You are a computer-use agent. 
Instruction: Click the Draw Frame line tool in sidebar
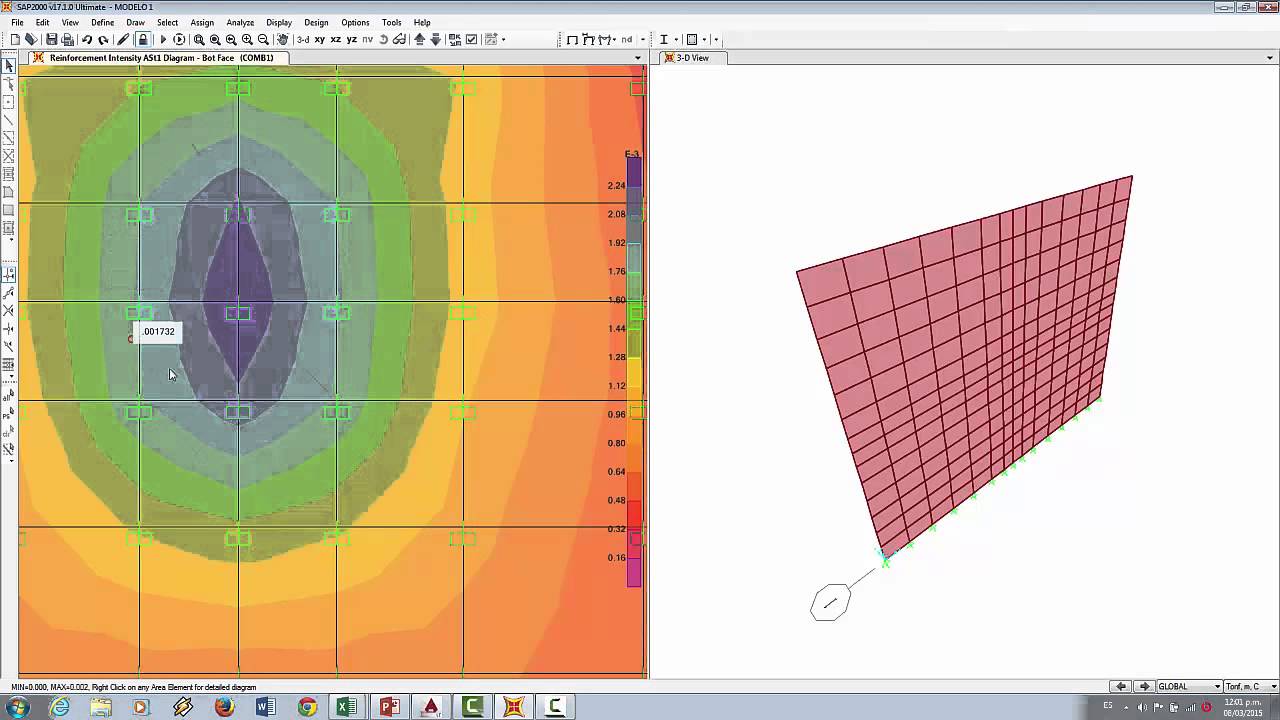9,120
